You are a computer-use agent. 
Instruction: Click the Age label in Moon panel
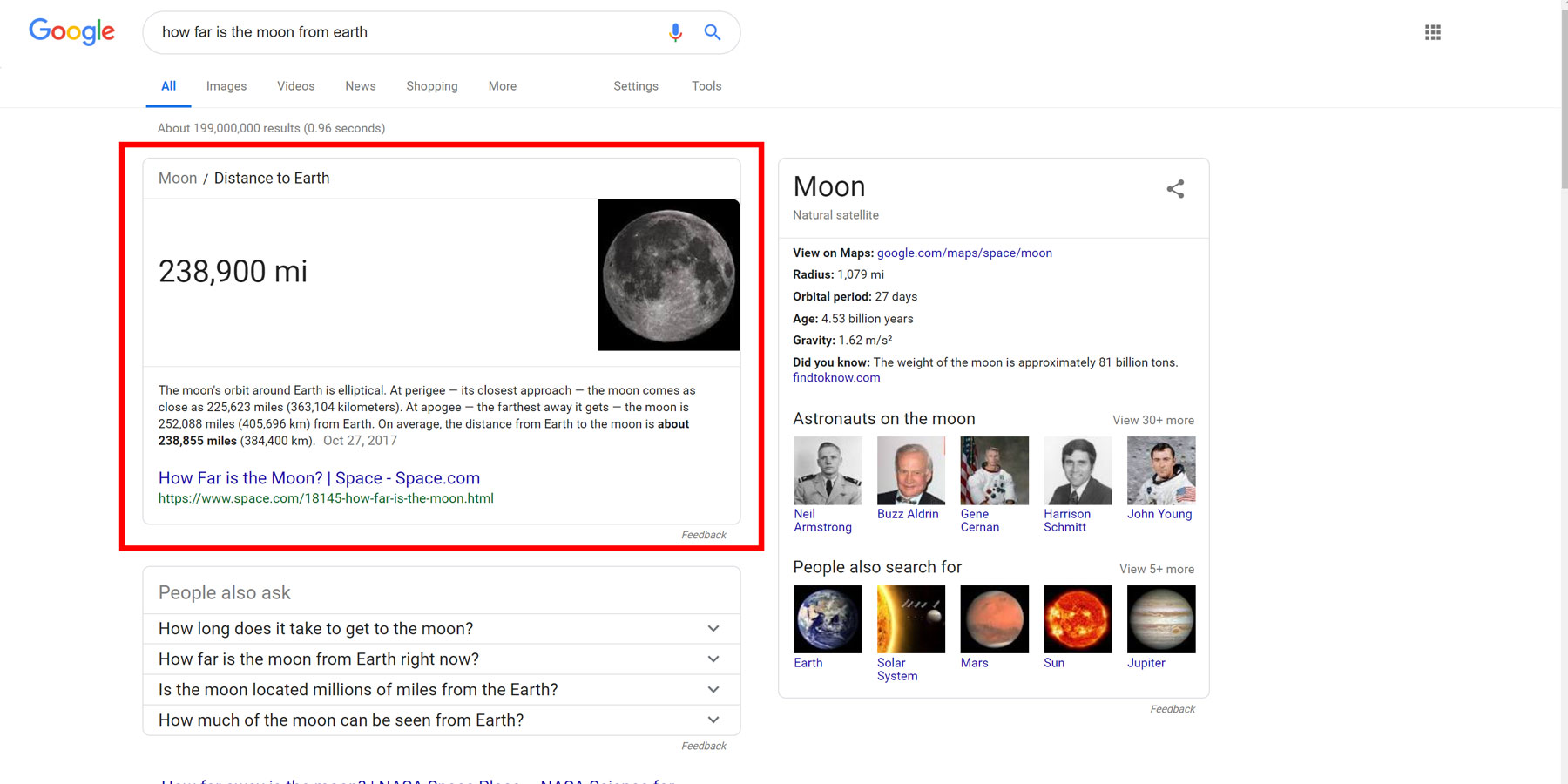[x=805, y=319]
